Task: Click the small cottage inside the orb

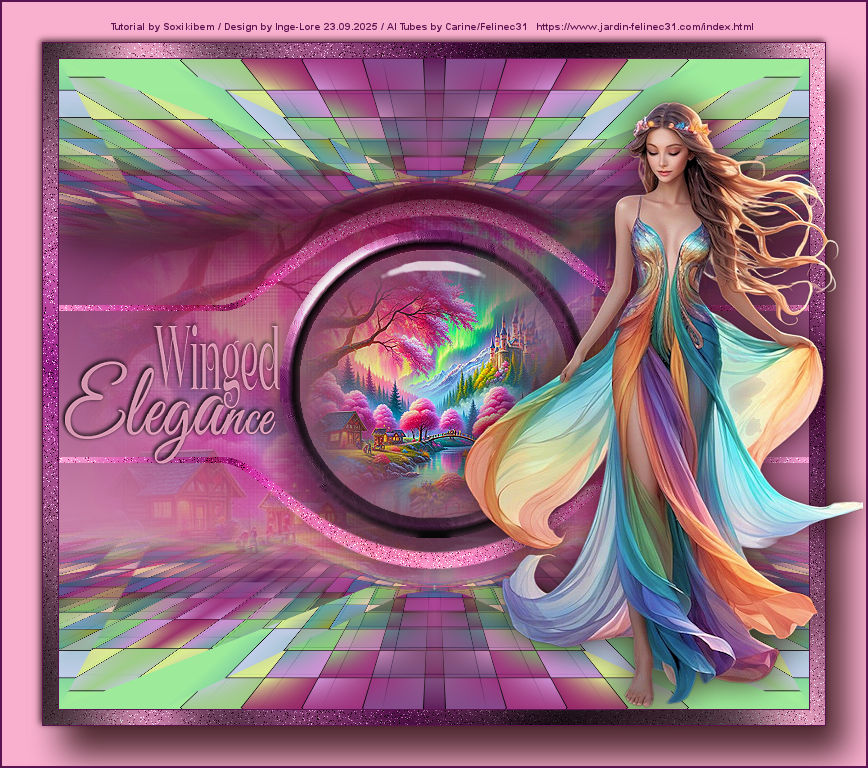Action: [345, 428]
